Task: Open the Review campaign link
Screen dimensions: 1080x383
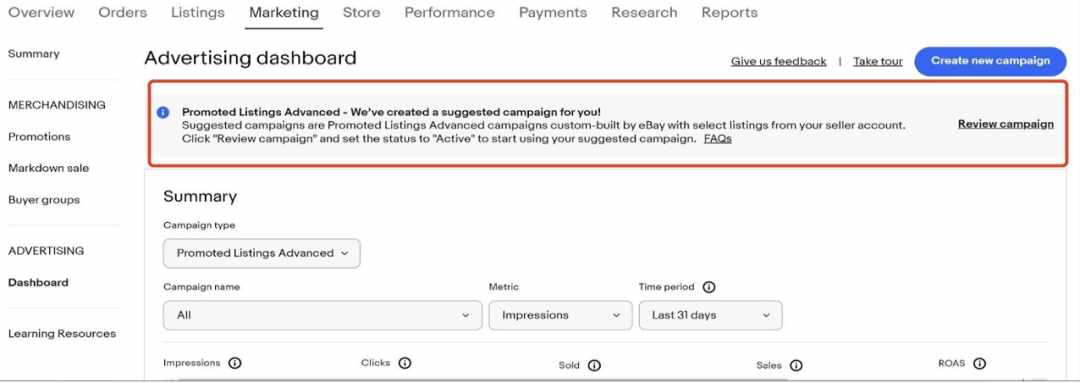Action: [x=1006, y=124]
